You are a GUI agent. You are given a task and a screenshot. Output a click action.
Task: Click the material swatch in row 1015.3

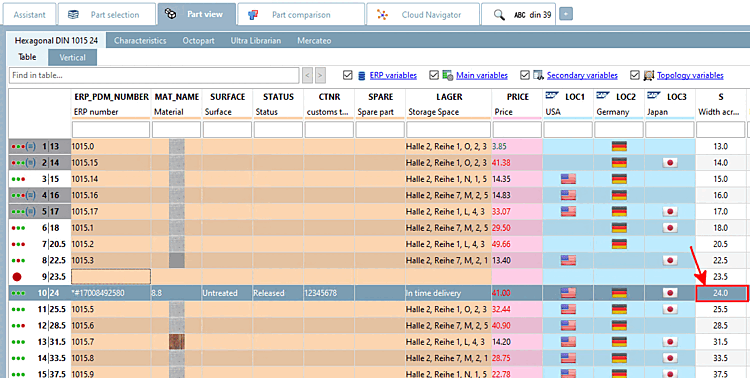[x=177, y=260]
